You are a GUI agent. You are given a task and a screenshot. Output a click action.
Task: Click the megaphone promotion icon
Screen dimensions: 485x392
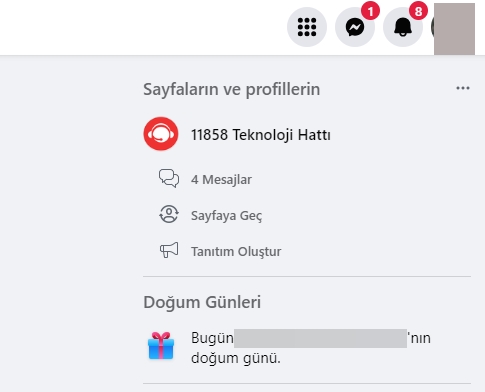169,250
